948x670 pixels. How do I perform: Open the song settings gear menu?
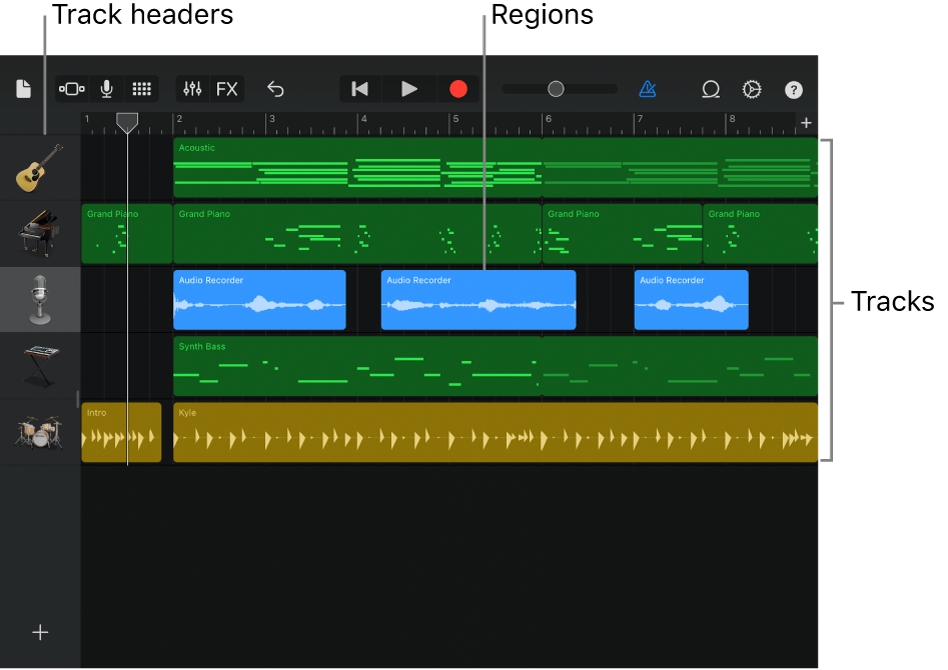pyautogui.click(x=752, y=89)
